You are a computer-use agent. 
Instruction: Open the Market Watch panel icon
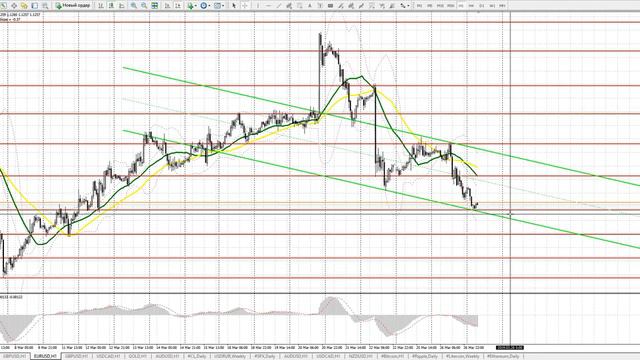(3, 6)
